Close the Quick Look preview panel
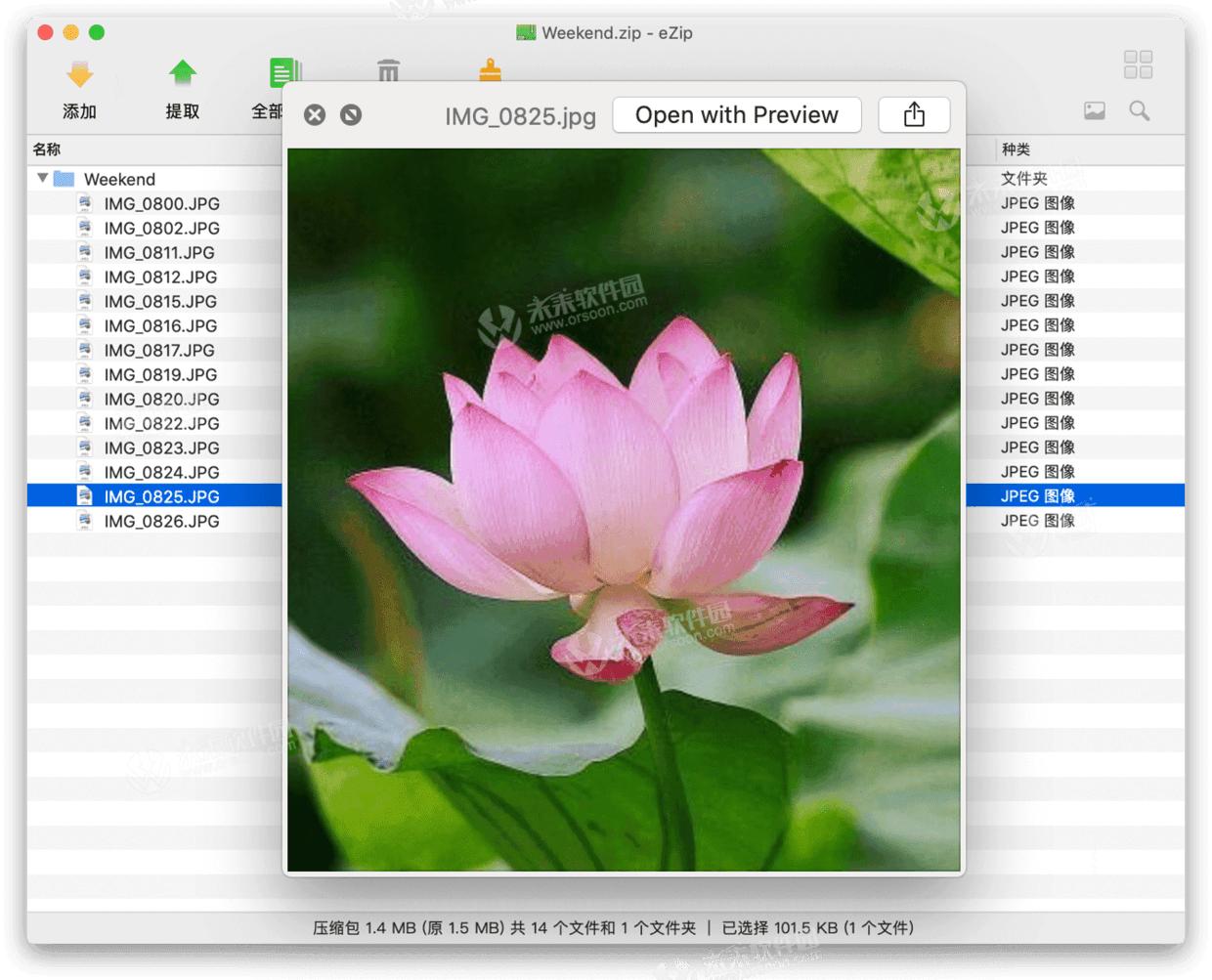 [x=315, y=115]
